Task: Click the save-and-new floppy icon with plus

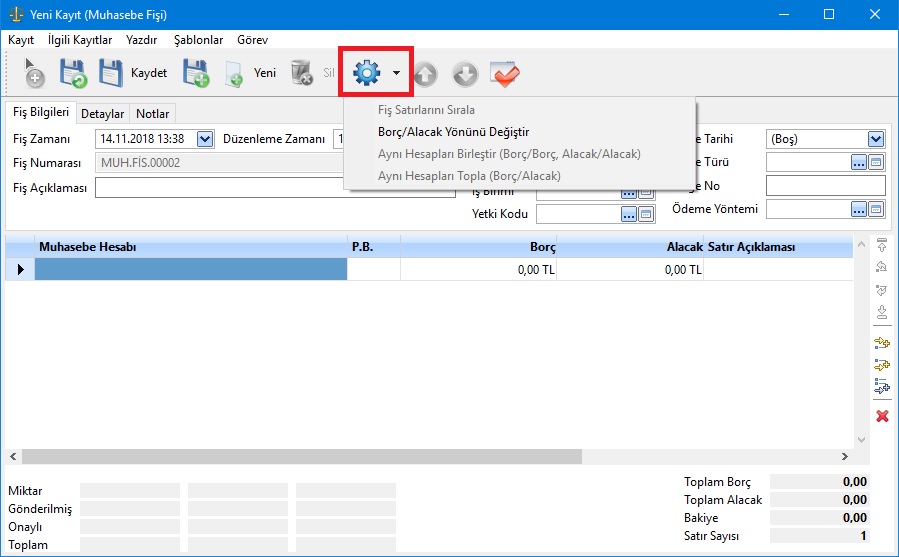Action: (195, 73)
